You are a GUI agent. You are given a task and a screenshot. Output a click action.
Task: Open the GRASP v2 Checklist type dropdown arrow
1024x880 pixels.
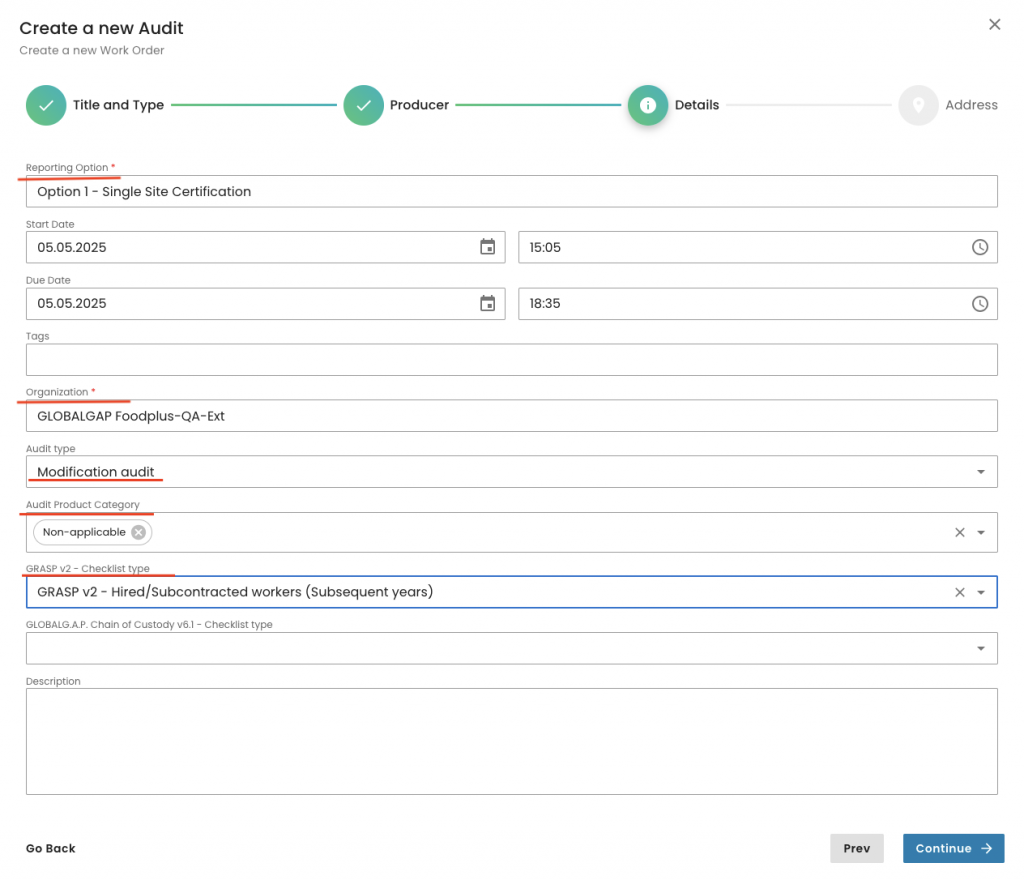(980, 592)
